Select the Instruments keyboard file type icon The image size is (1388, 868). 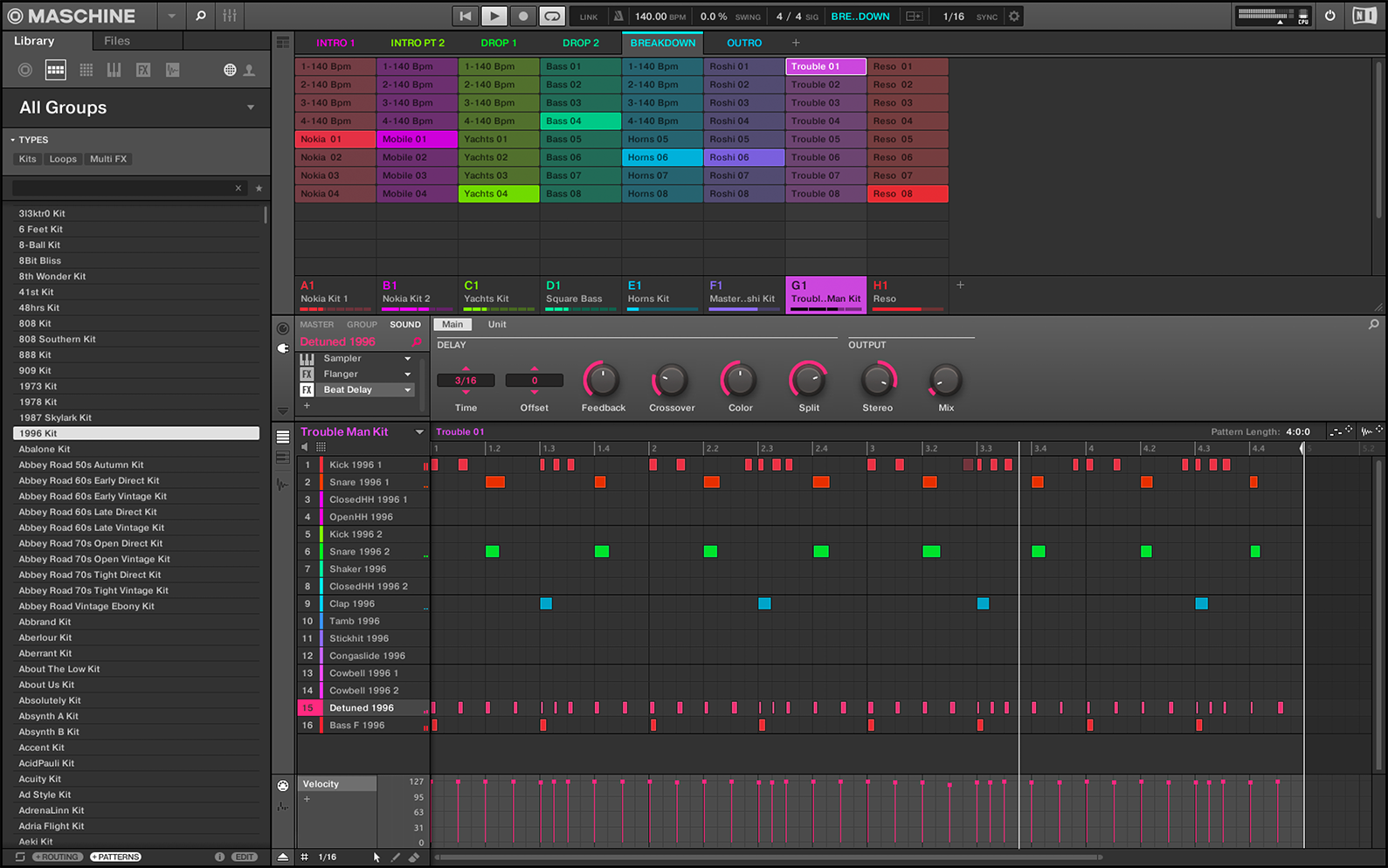pyautogui.click(x=114, y=70)
